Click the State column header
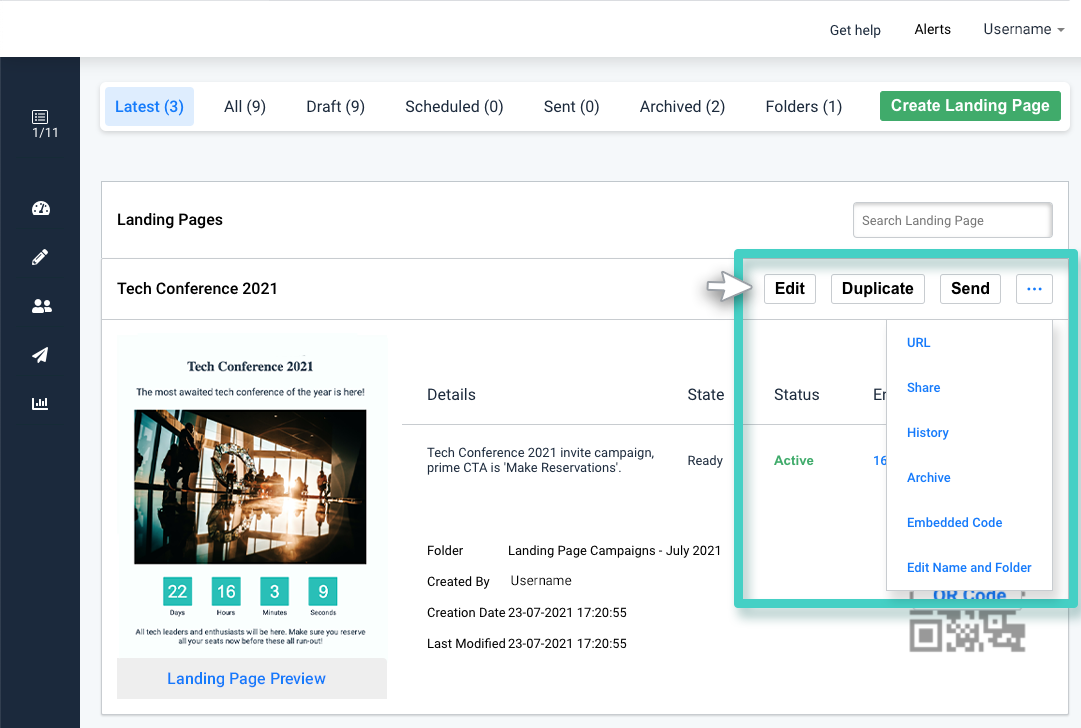 click(705, 394)
